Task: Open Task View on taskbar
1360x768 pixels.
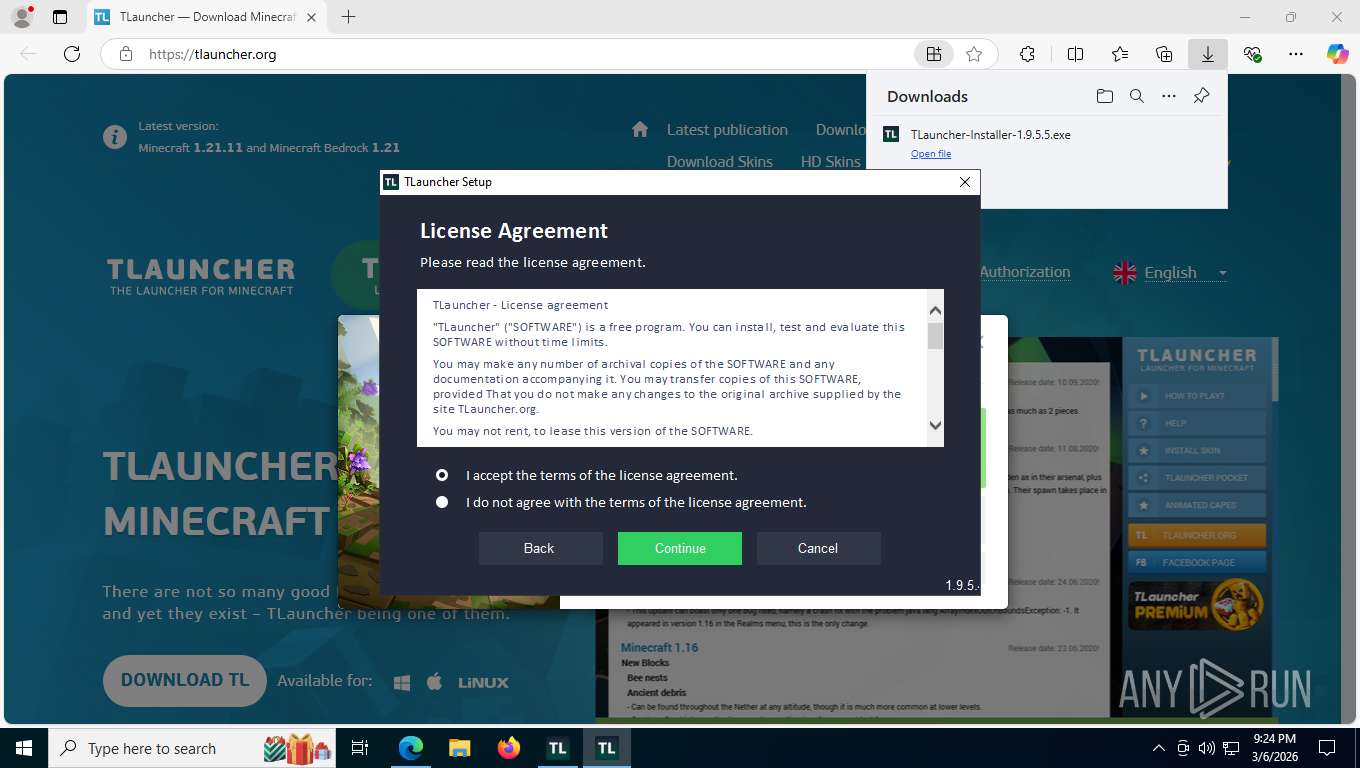Action: click(x=360, y=748)
